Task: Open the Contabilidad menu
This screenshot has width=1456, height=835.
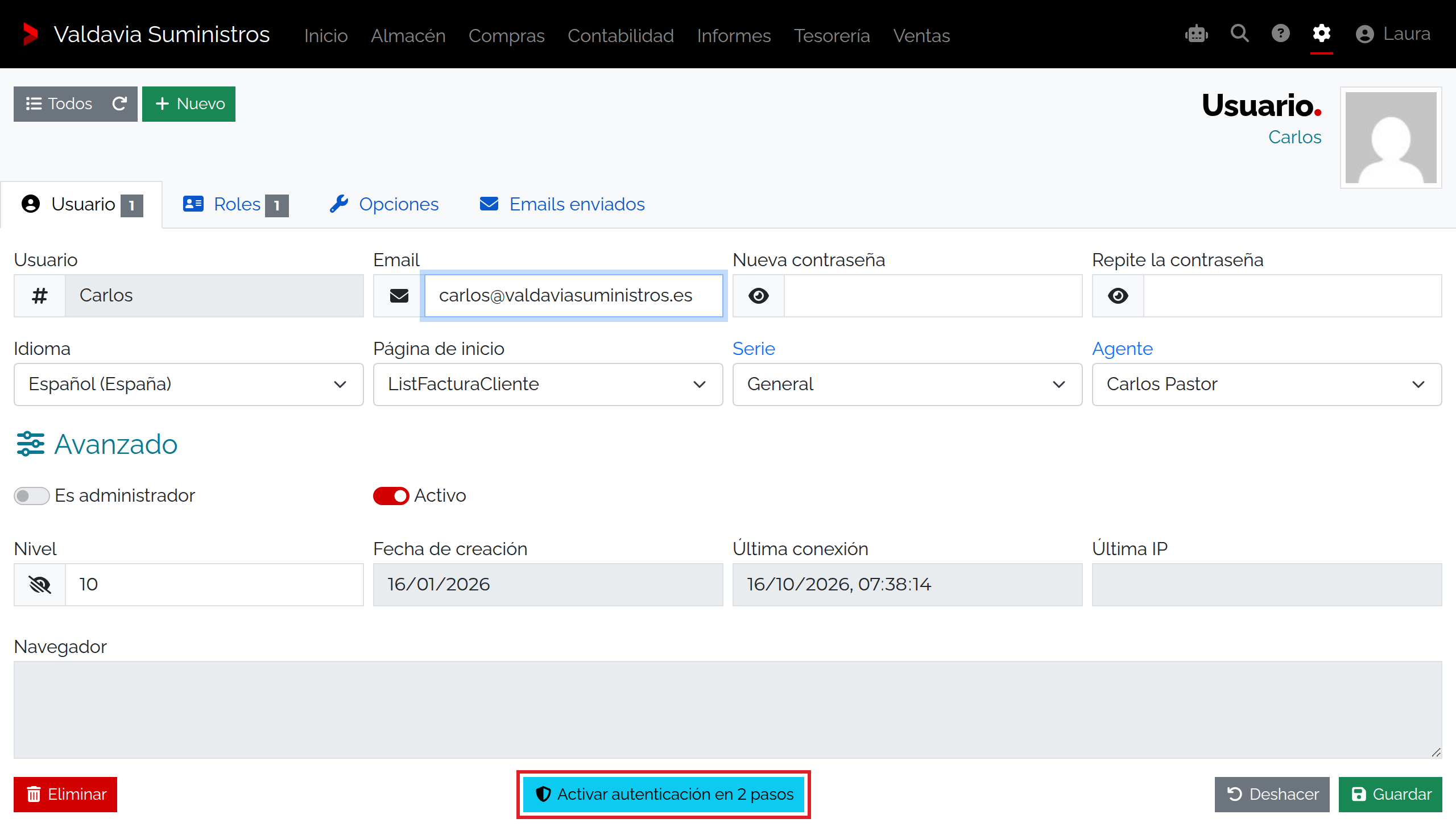Action: point(621,36)
